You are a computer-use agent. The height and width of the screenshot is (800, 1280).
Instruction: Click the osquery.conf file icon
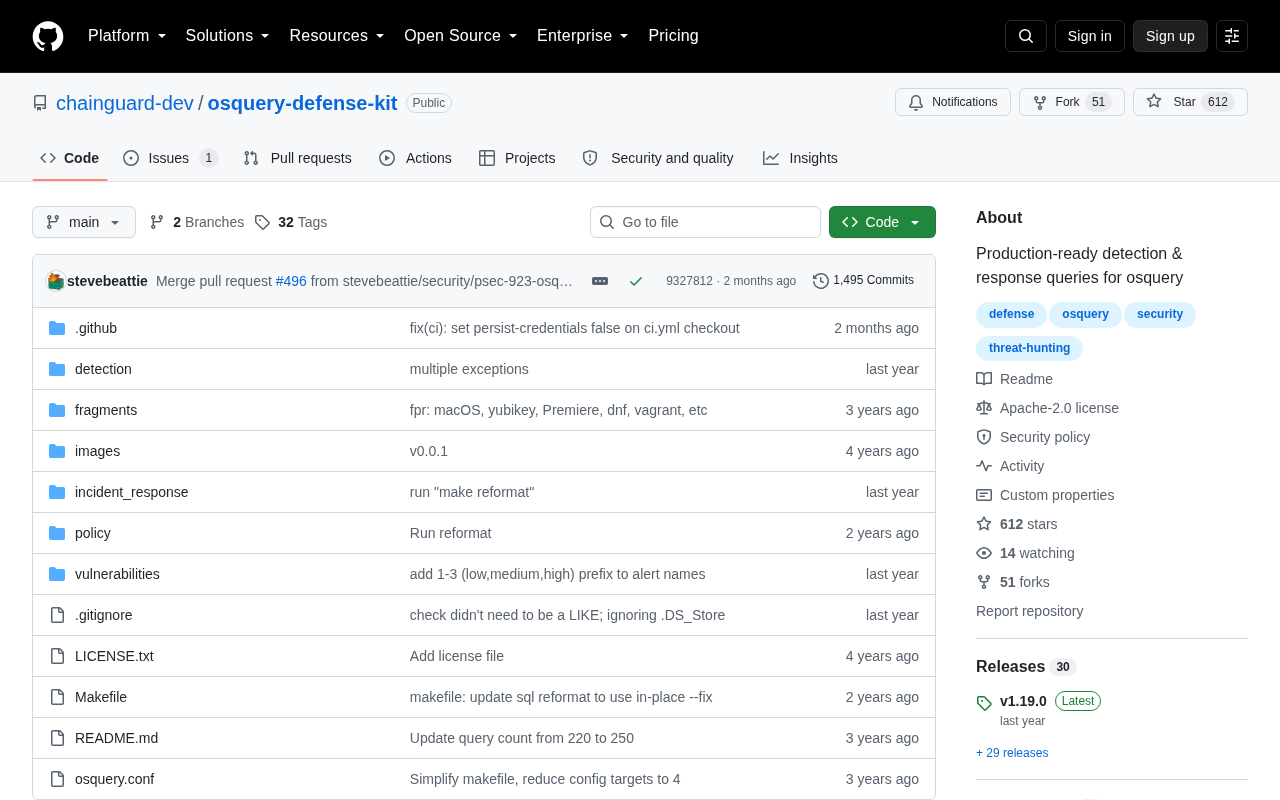(x=57, y=779)
